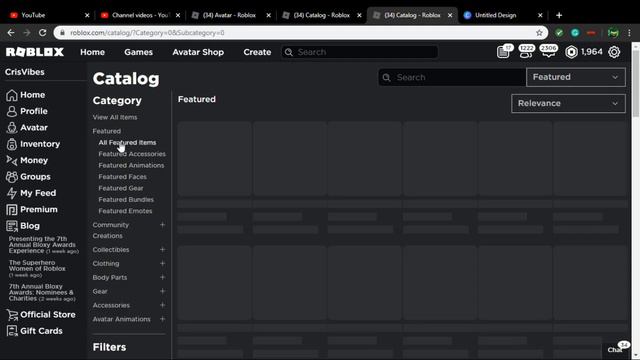The height and width of the screenshot is (360, 640).
Task: Select Featured Faces
Action: click(122, 177)
